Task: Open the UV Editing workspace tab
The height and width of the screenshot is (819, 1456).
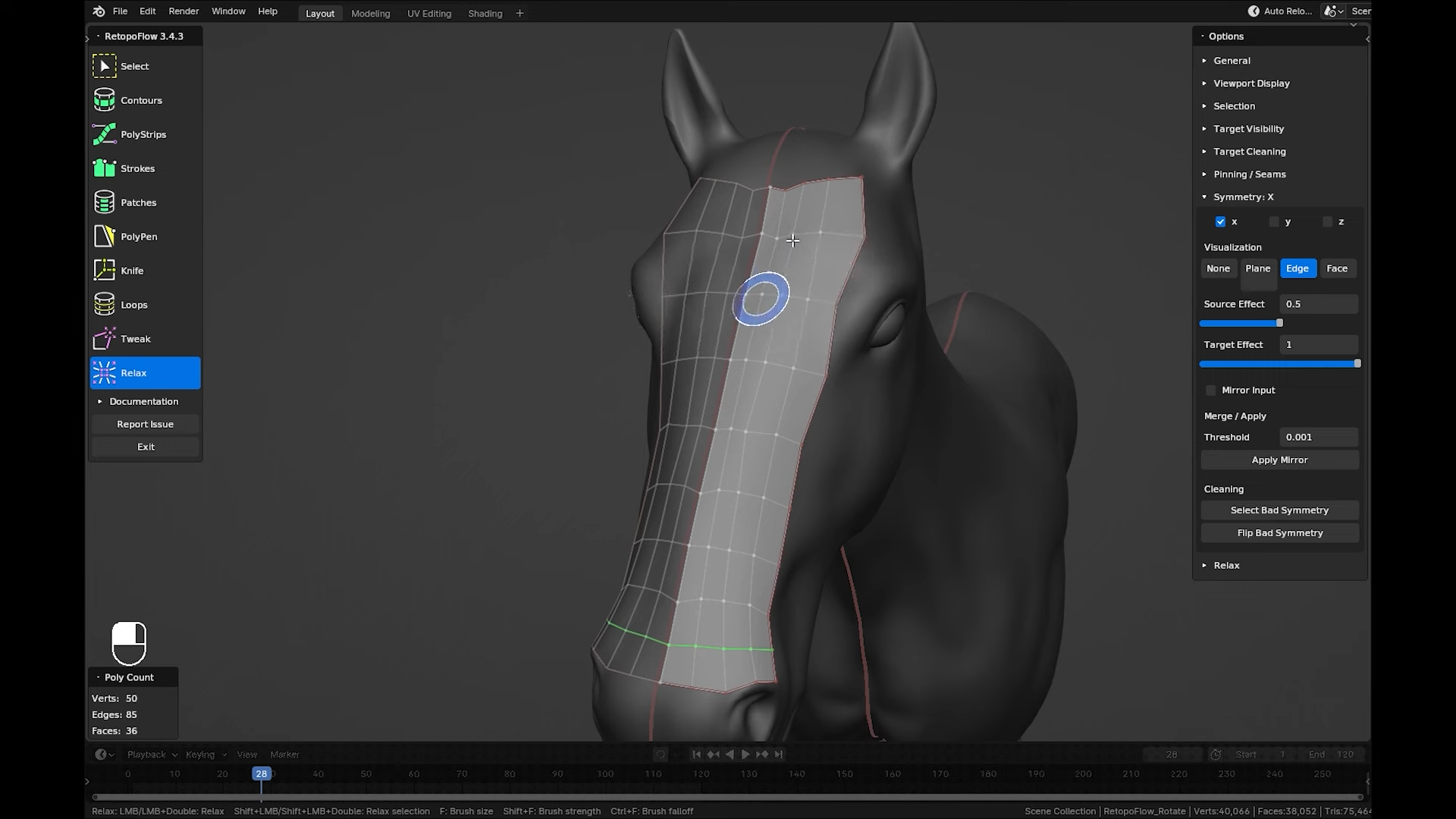Action: [429, 13]
